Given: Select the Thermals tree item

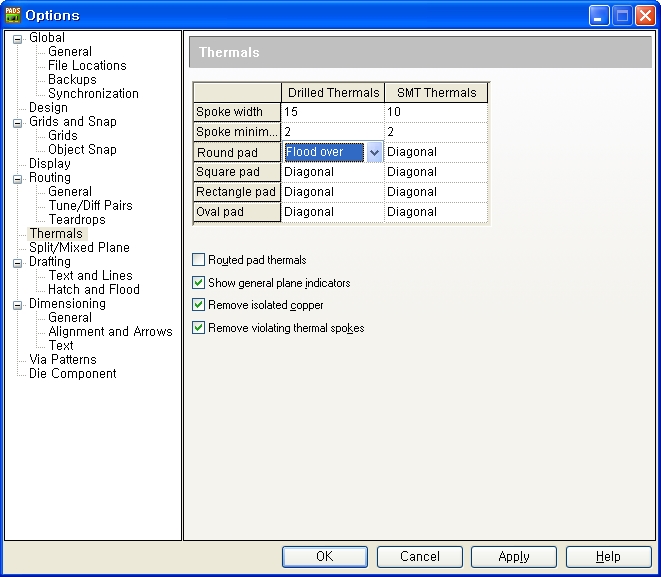Looking at the screenshot, I should (56, 233).
